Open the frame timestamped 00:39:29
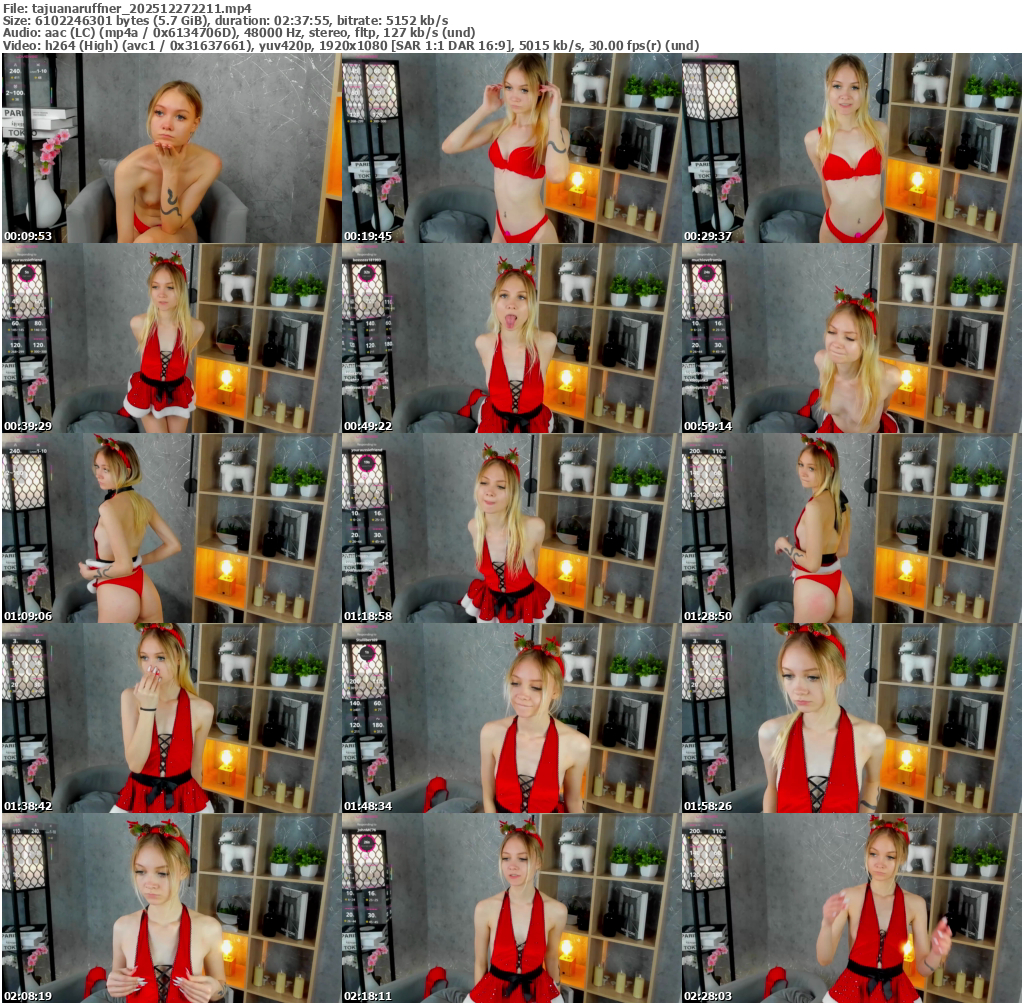 tap(171, 338)
